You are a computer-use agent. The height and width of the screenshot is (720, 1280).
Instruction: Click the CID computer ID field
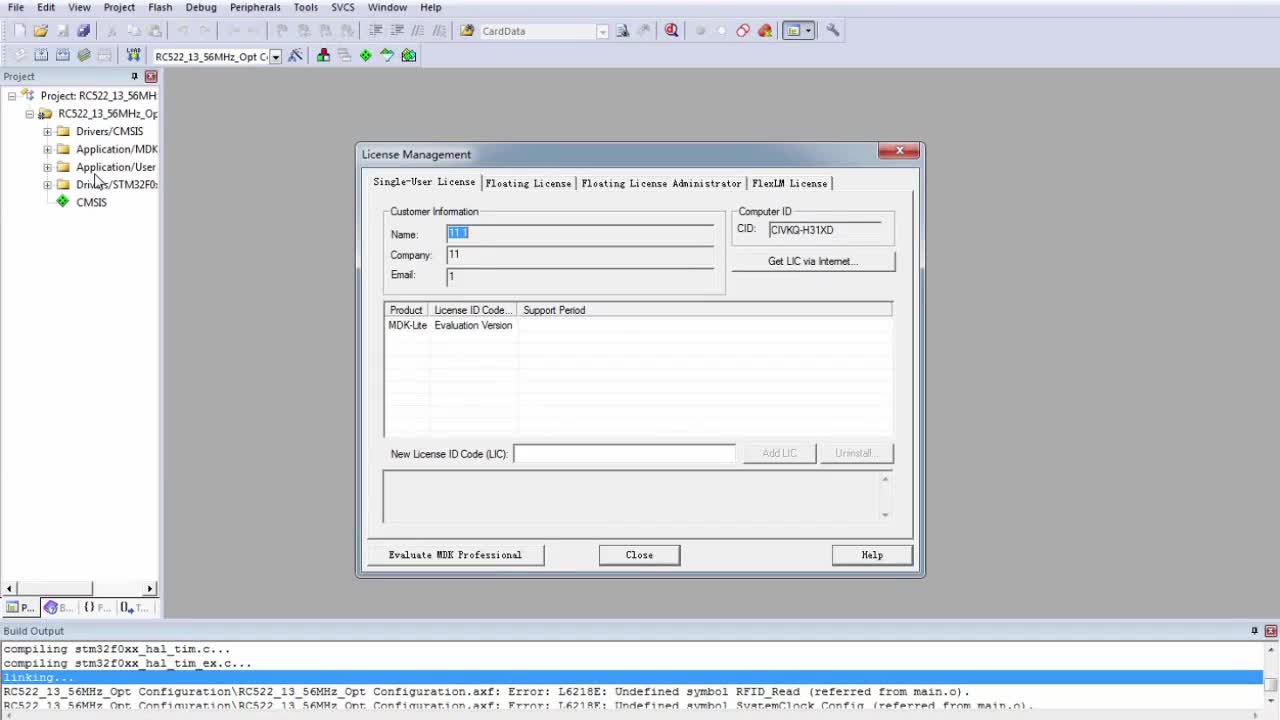(x=825, y=230)
